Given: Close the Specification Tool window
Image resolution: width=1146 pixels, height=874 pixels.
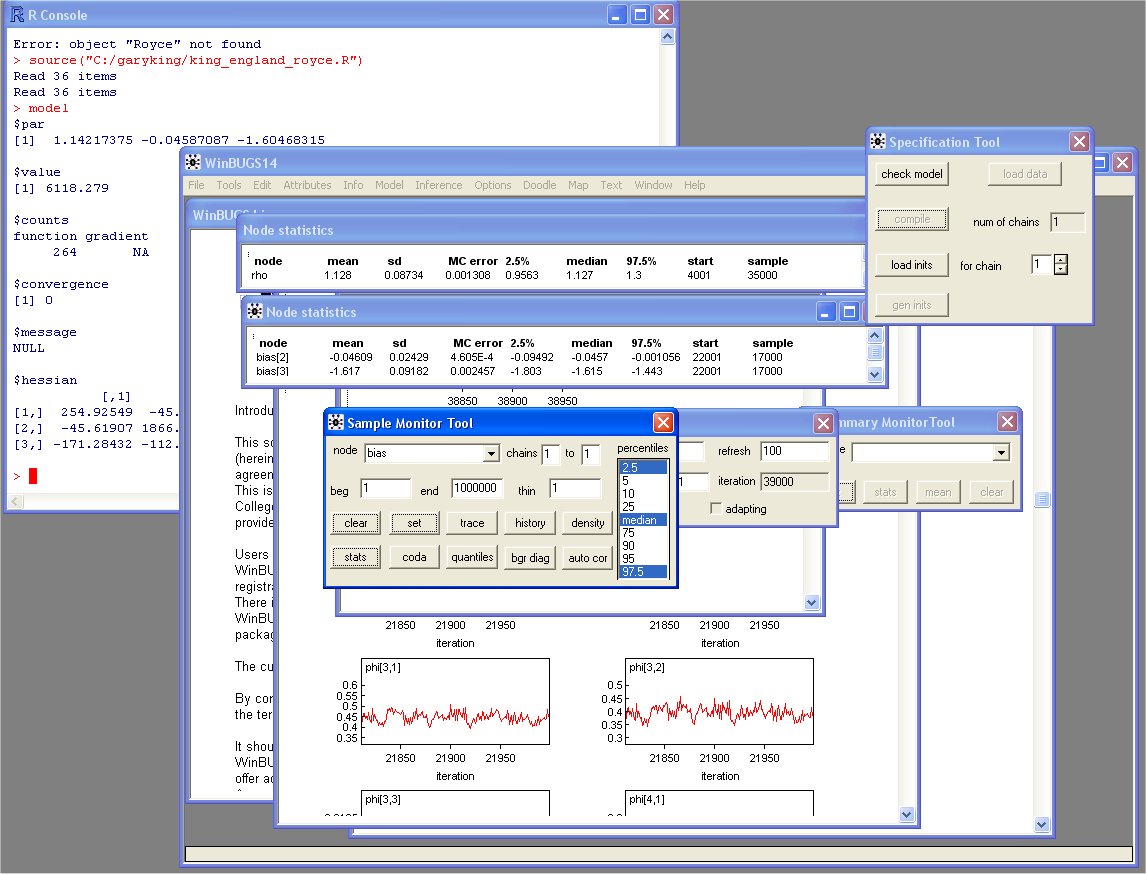Looking at the screenshot, I should [x=1079, y=142].
